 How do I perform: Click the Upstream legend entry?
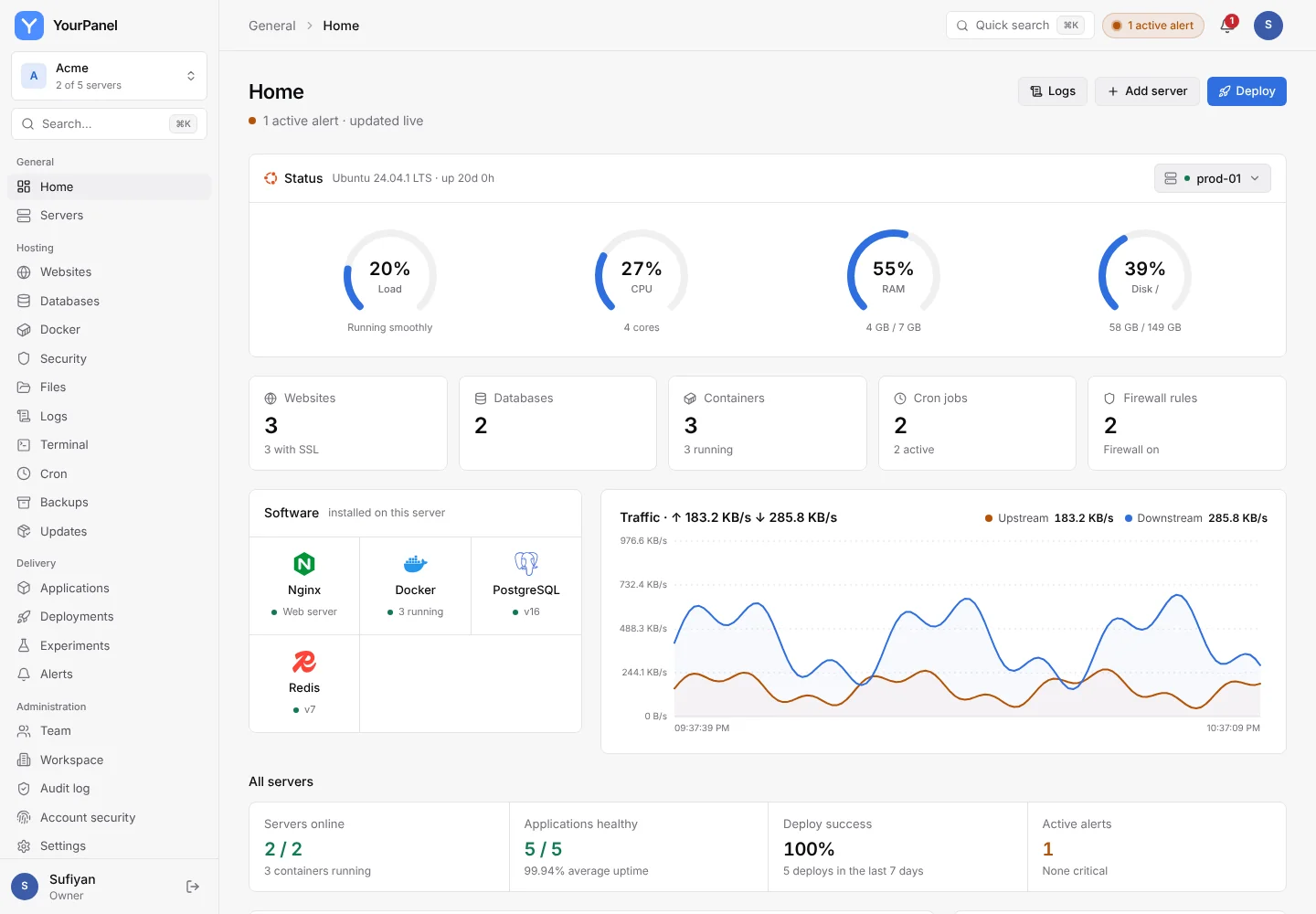click(x=1049, y=518)
